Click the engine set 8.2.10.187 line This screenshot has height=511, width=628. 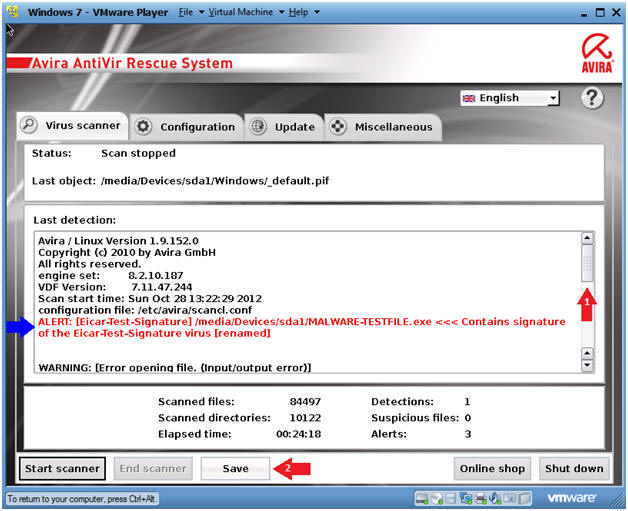[111, 276]
